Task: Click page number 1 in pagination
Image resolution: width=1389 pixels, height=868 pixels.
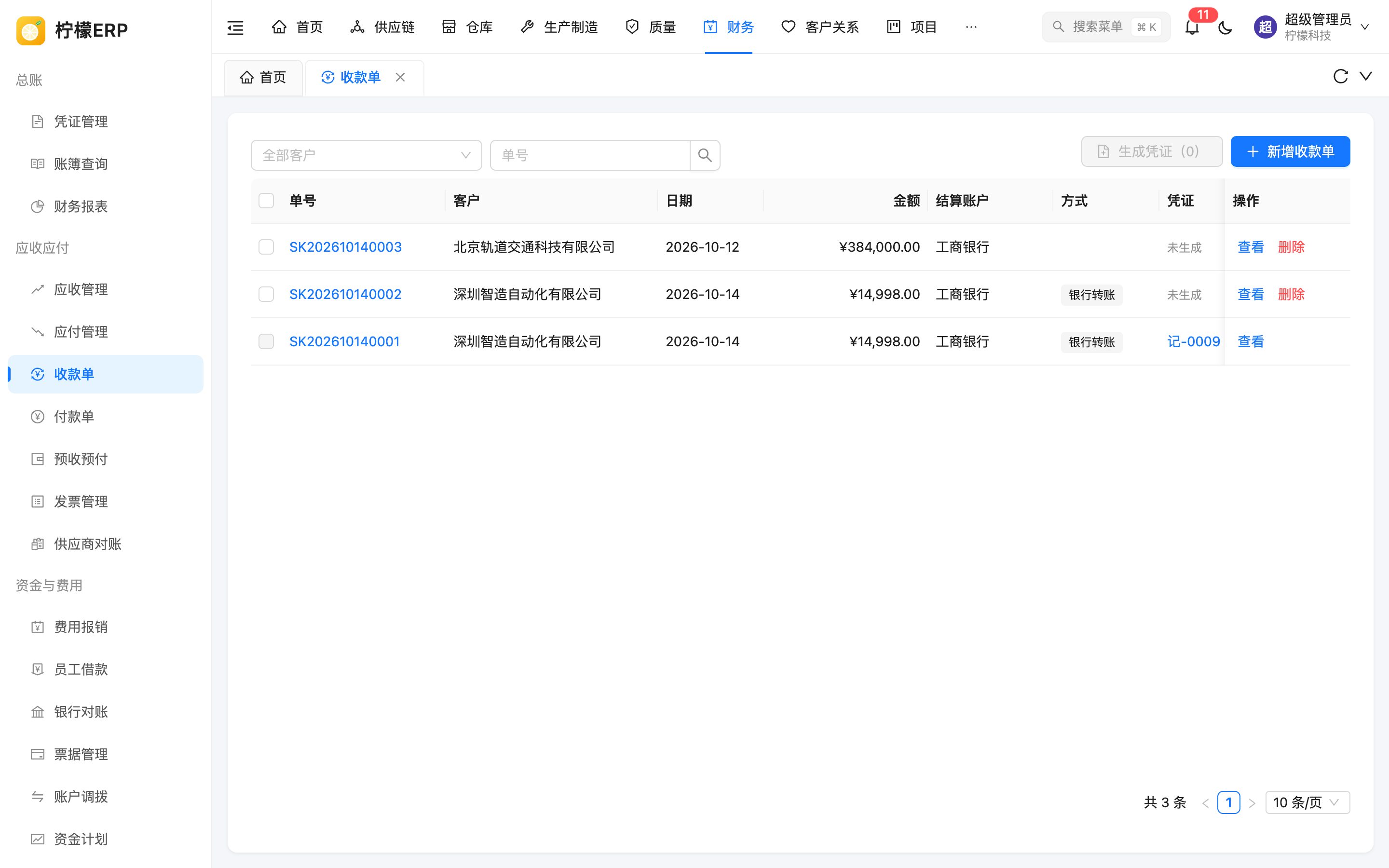Action: click(x=1228, y=802)
